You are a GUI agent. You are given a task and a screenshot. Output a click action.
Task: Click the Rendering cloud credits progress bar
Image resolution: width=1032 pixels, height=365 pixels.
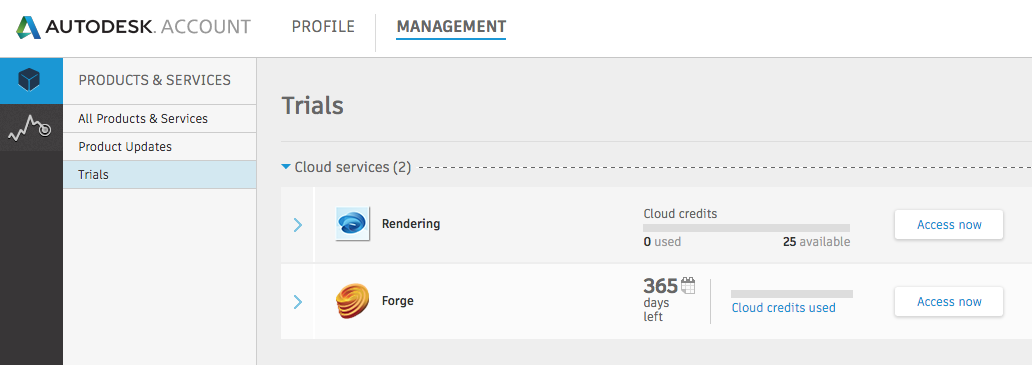pos(746,228)
